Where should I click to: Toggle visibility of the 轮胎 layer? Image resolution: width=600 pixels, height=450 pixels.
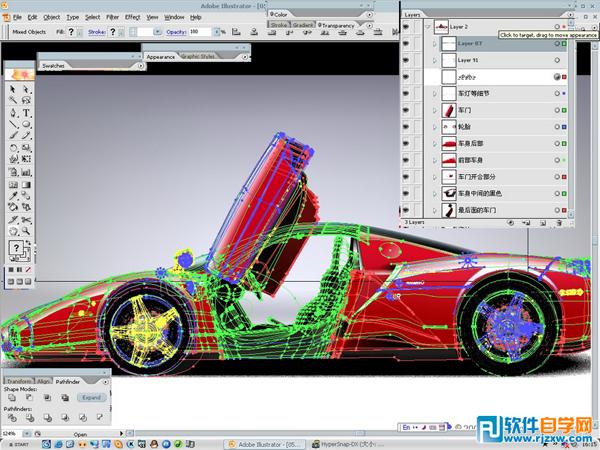pyautogui.click(x=406, y=127)
